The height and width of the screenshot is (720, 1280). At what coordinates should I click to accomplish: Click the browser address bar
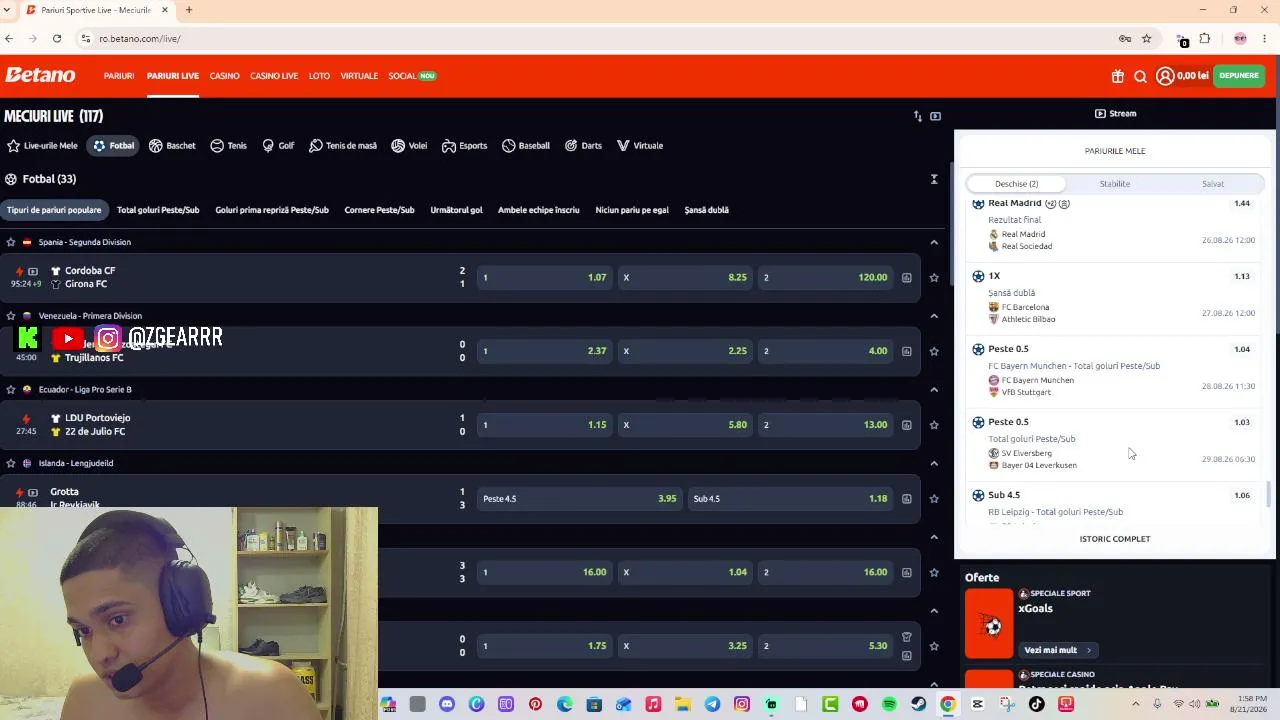600,38
